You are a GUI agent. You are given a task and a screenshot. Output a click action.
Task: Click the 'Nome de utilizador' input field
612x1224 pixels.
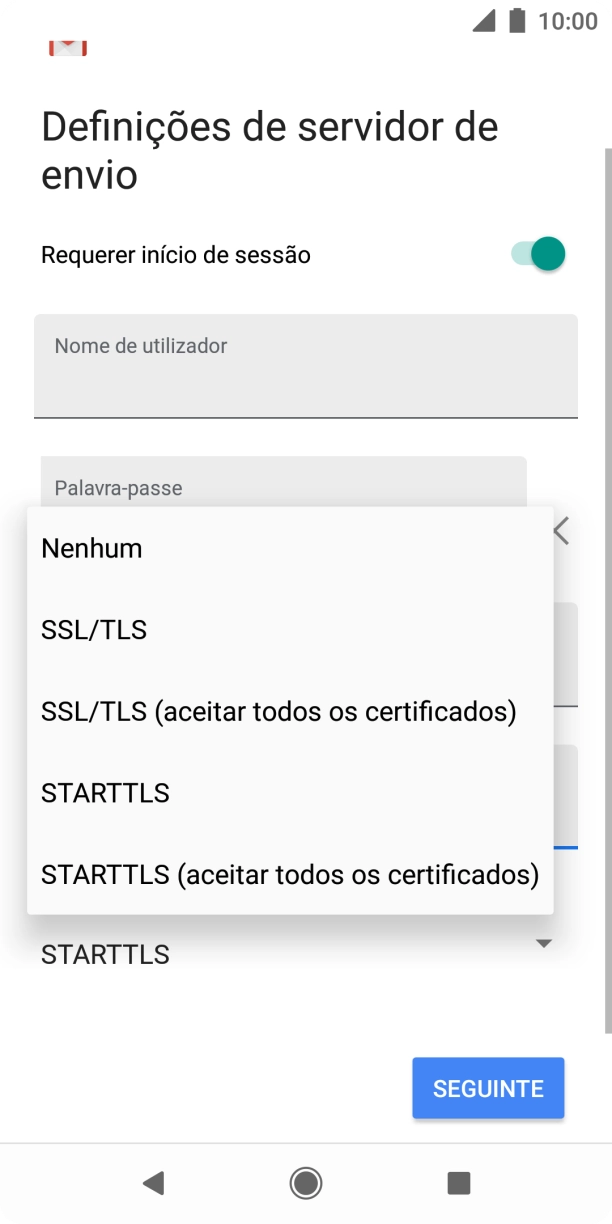pyautogui.click(x=306, y=366)
